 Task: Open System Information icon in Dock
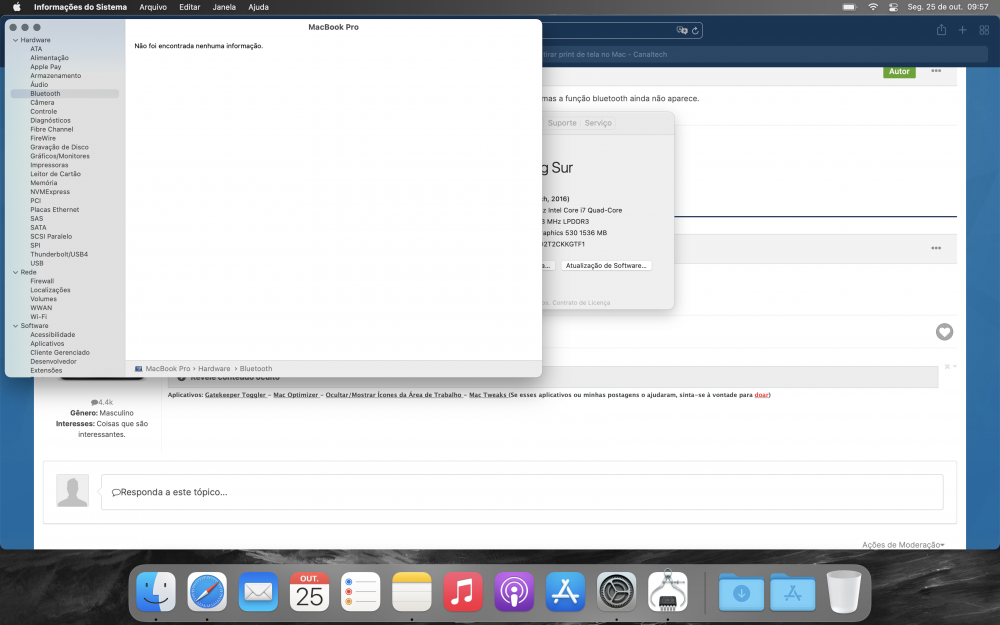point(668,590)
